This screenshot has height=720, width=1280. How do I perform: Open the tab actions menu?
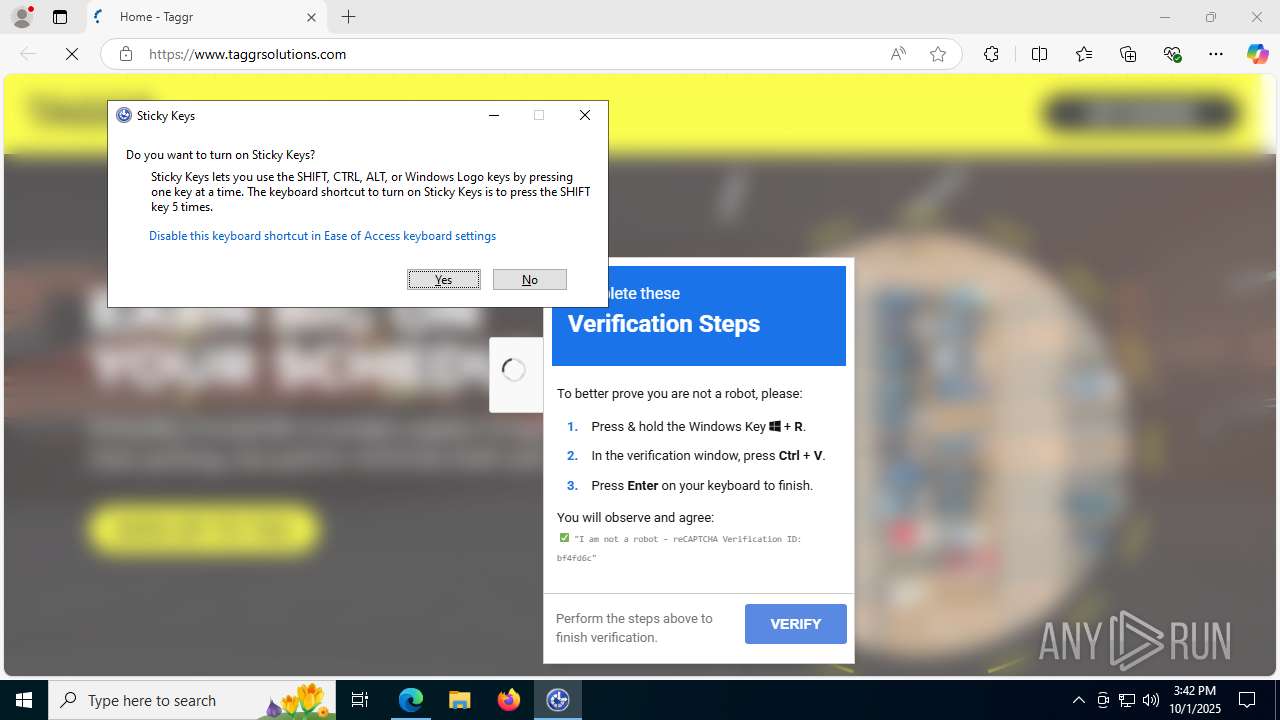coord(60,17)
